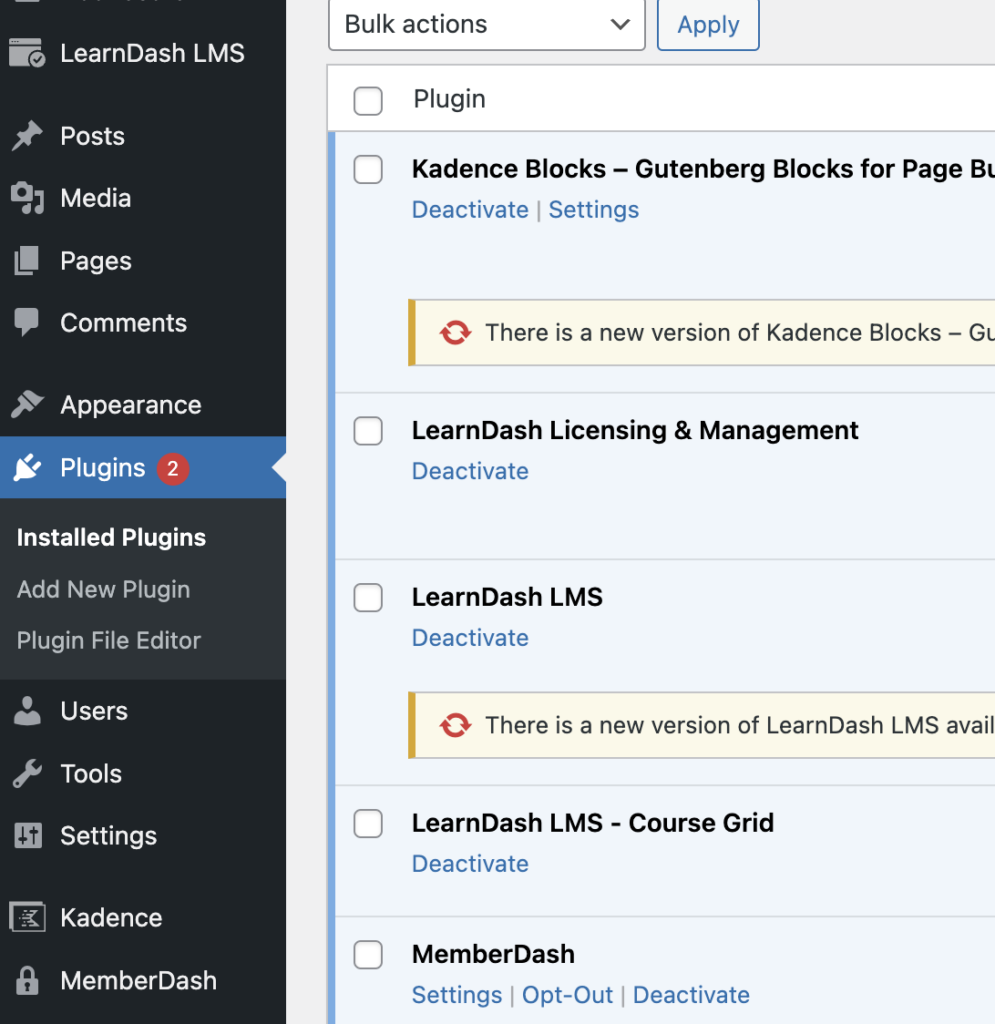Click the Kadence logo icon in sidebar
The image size is (995, 1024).
pyautogui.click(x=27, y=918)
